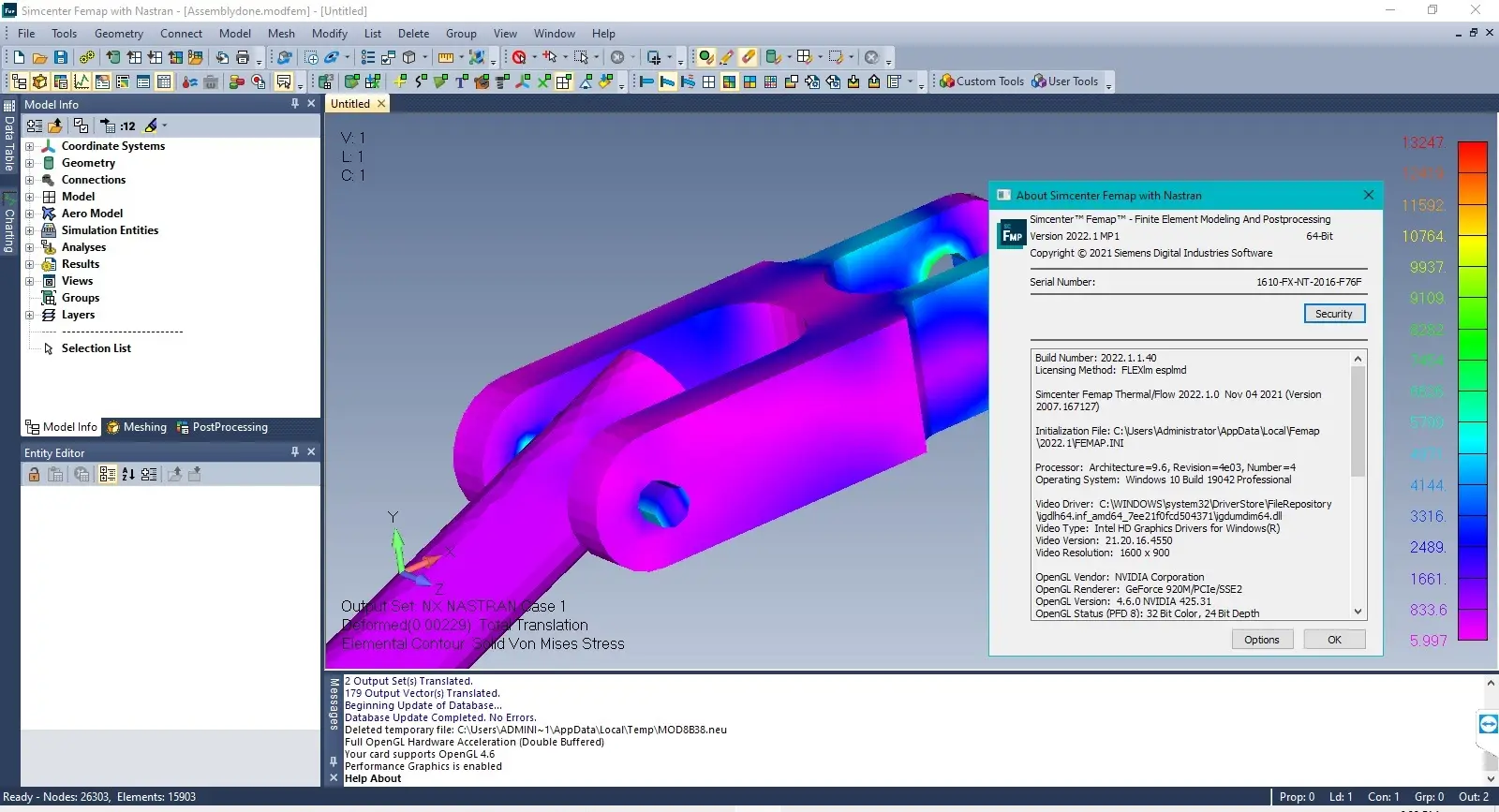Click the measuring ruler tool icon

click(x=446, y=57)
